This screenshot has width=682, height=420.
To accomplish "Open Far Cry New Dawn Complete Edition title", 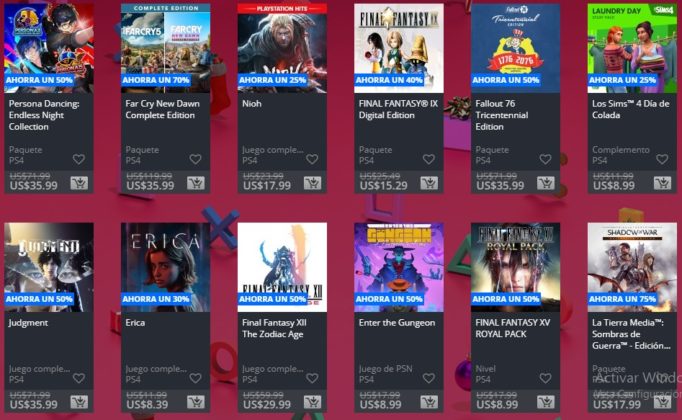I will (x=162, y=109).
